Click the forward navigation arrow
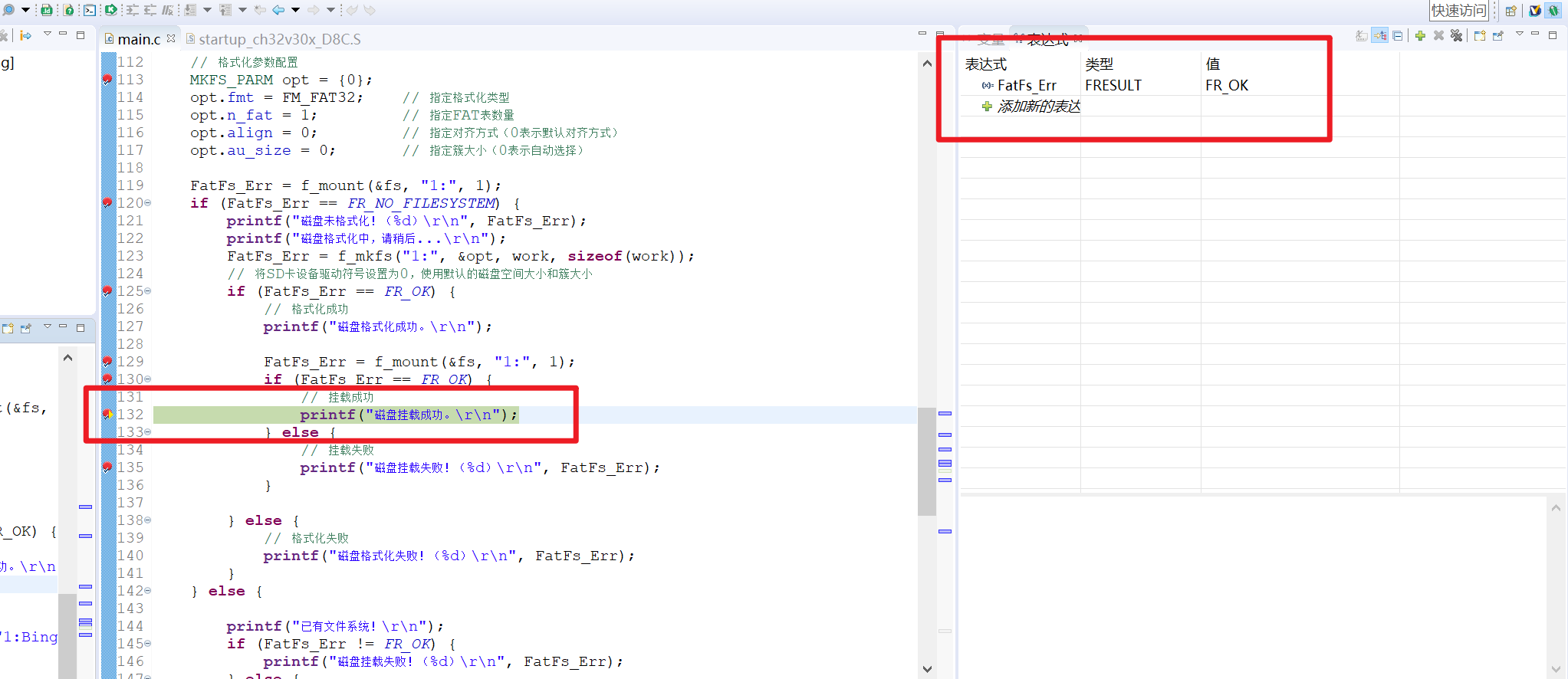 click(314, 10)
